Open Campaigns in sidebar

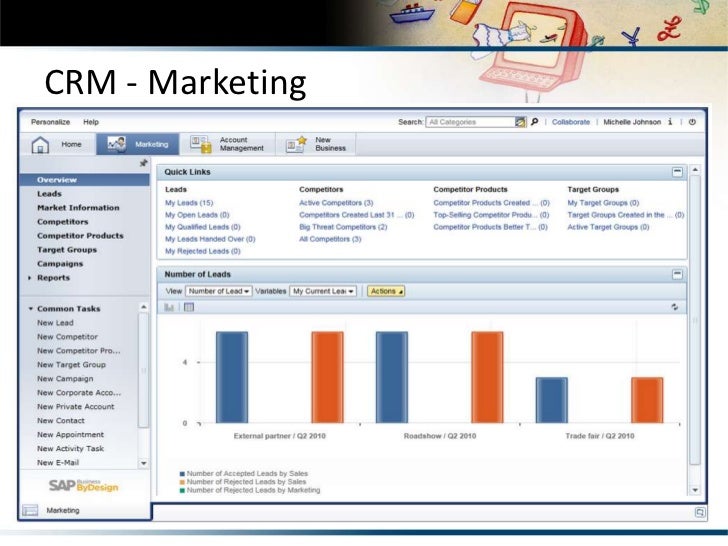click(x=60, y=263)
